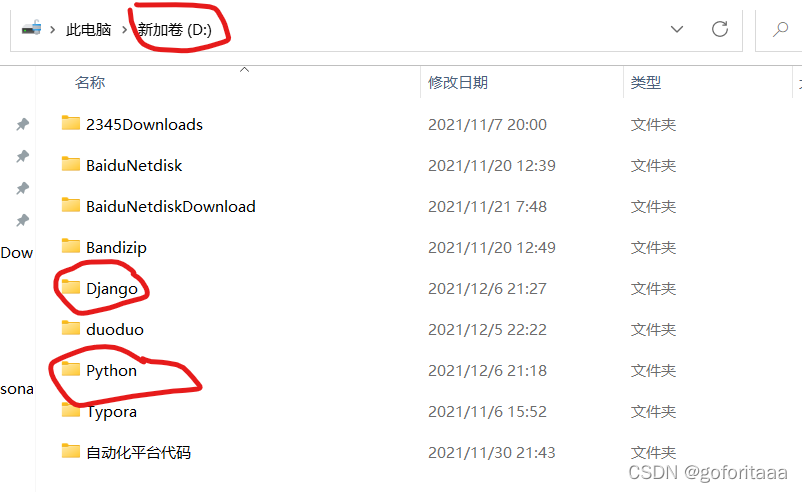
Task: Click the computer icon in the address bar
Action: click(31, 28)
